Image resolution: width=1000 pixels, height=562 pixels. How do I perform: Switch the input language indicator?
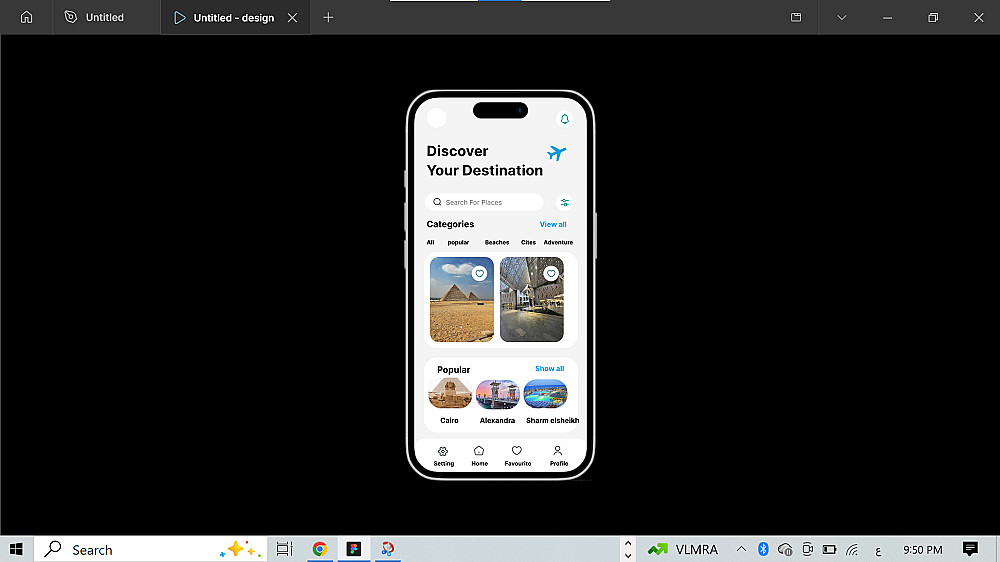[878, 551]
